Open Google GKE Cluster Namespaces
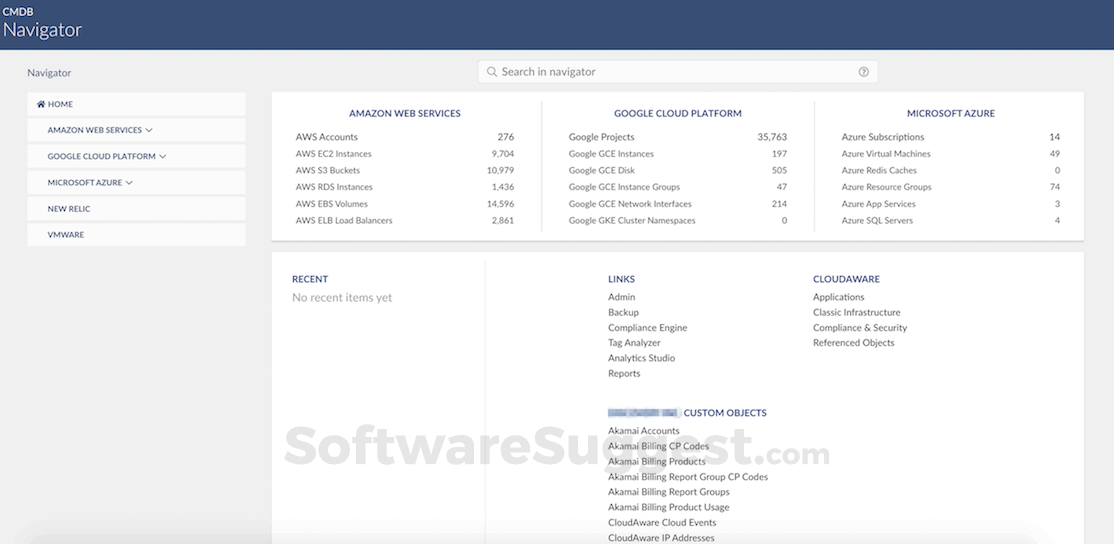The height and width of the screenshot is (544, 1114). tap(632, 220)
